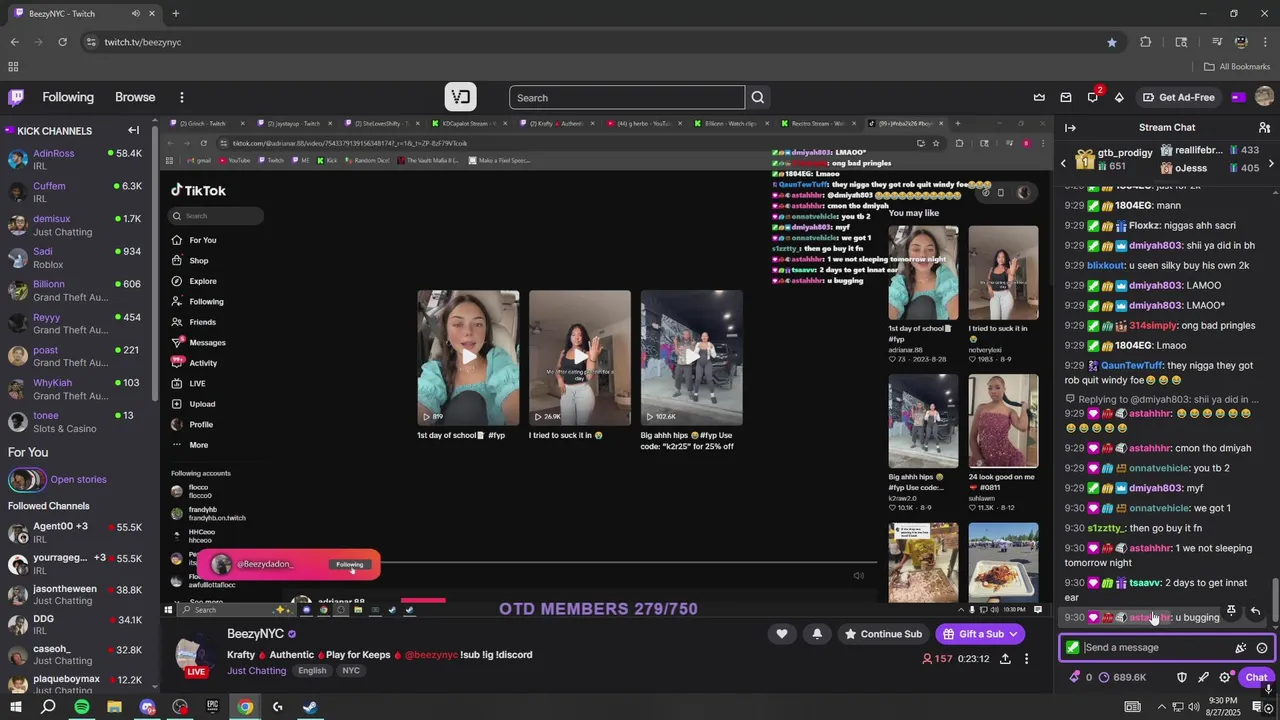
Task: Open File Explorer from the taskbar
Action: pos(114,707)
